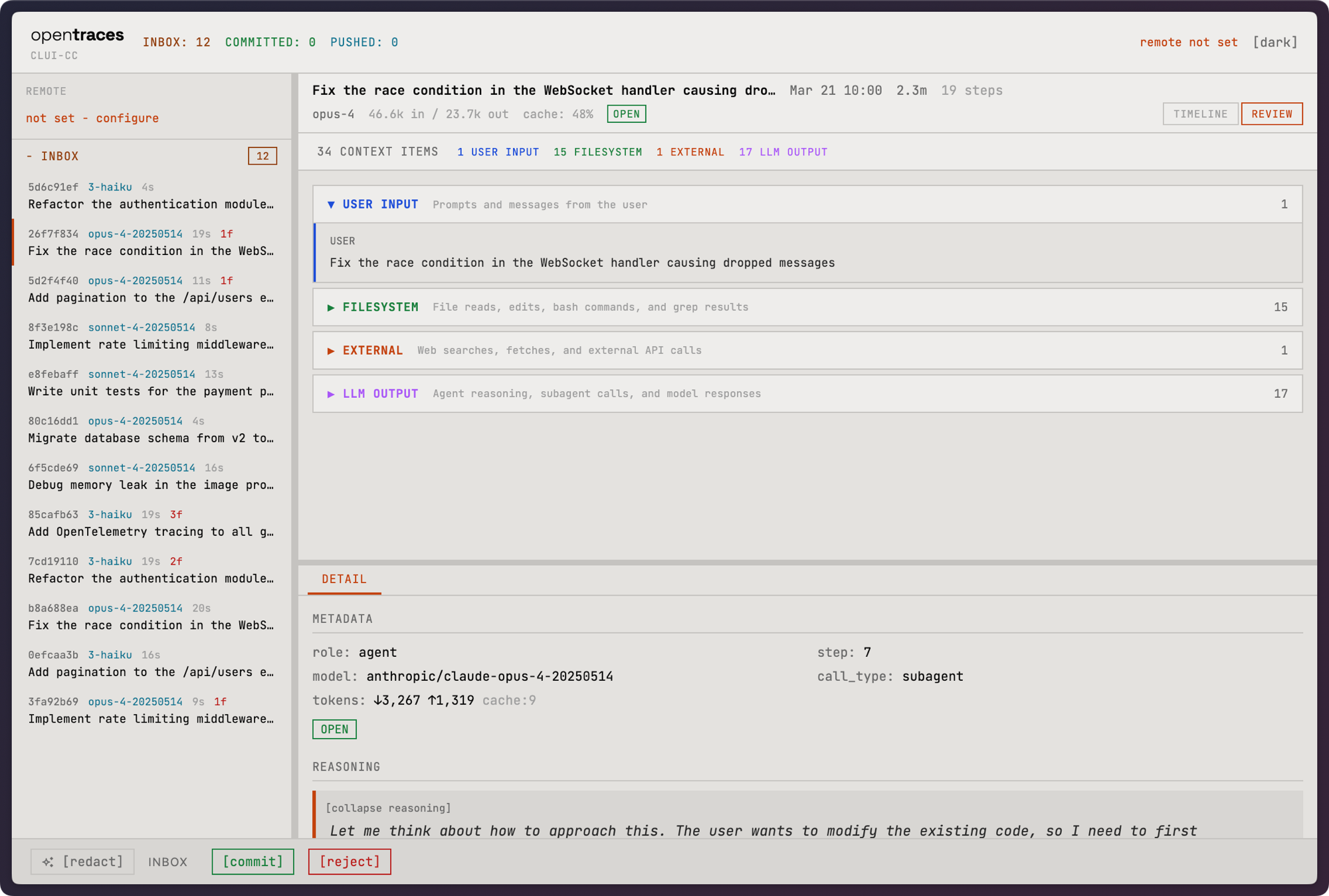Commit the current trace
The height and width of the screenshot is (896, 1329).
(x=253, y=861)
